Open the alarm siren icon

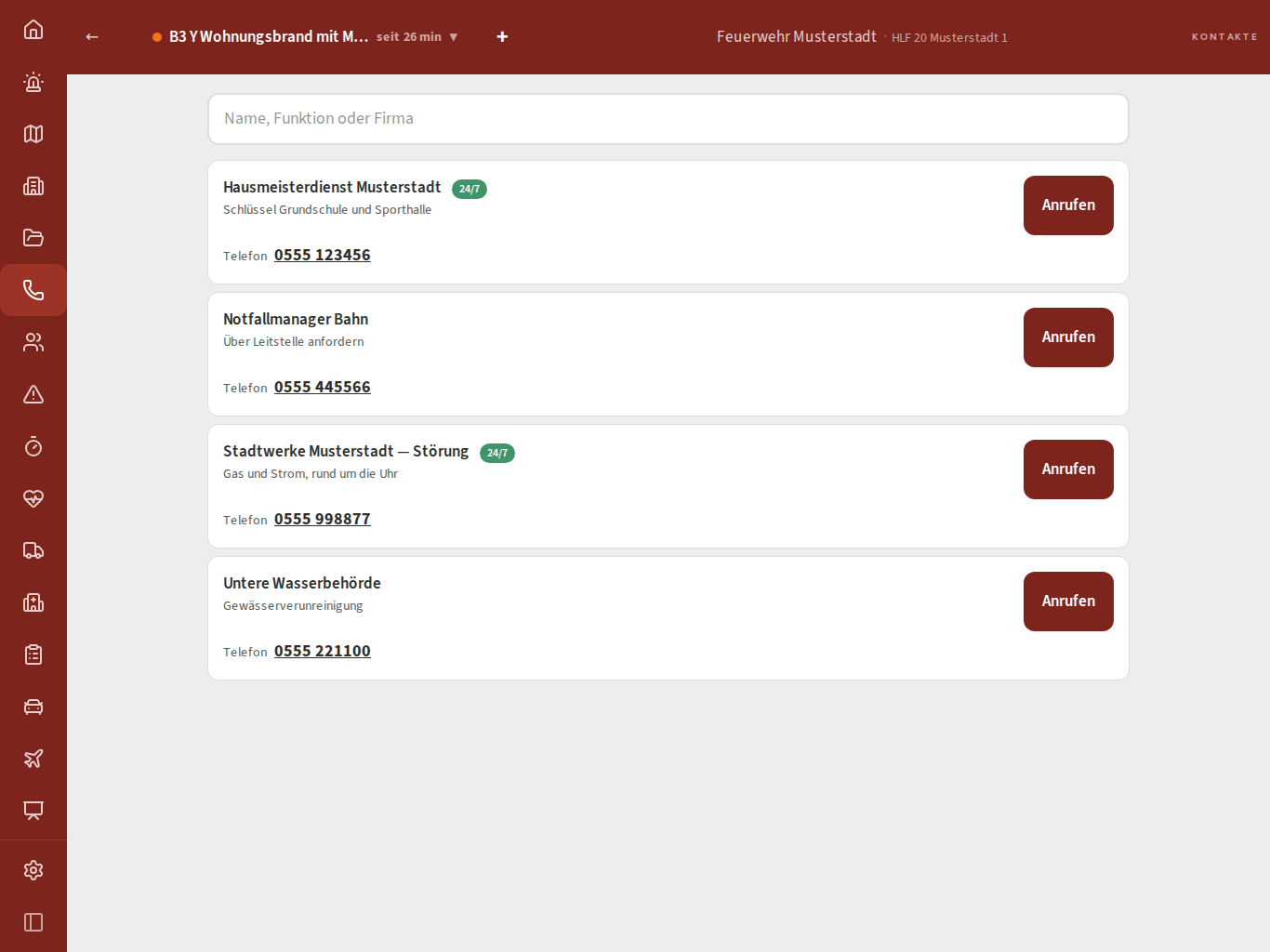pyautogui.click(x=33, y=82)
